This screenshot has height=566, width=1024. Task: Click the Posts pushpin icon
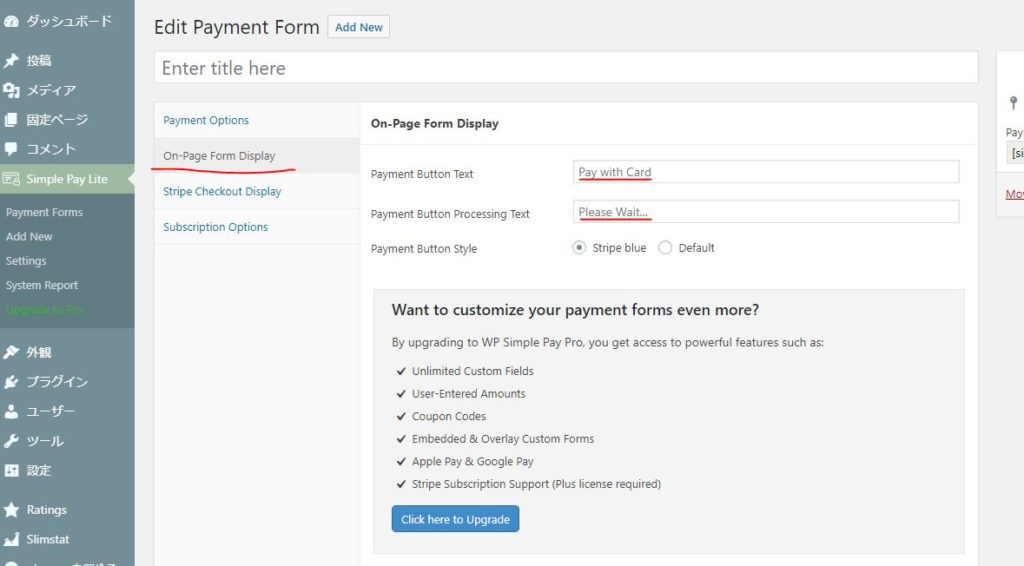click(x=10, y=61)
